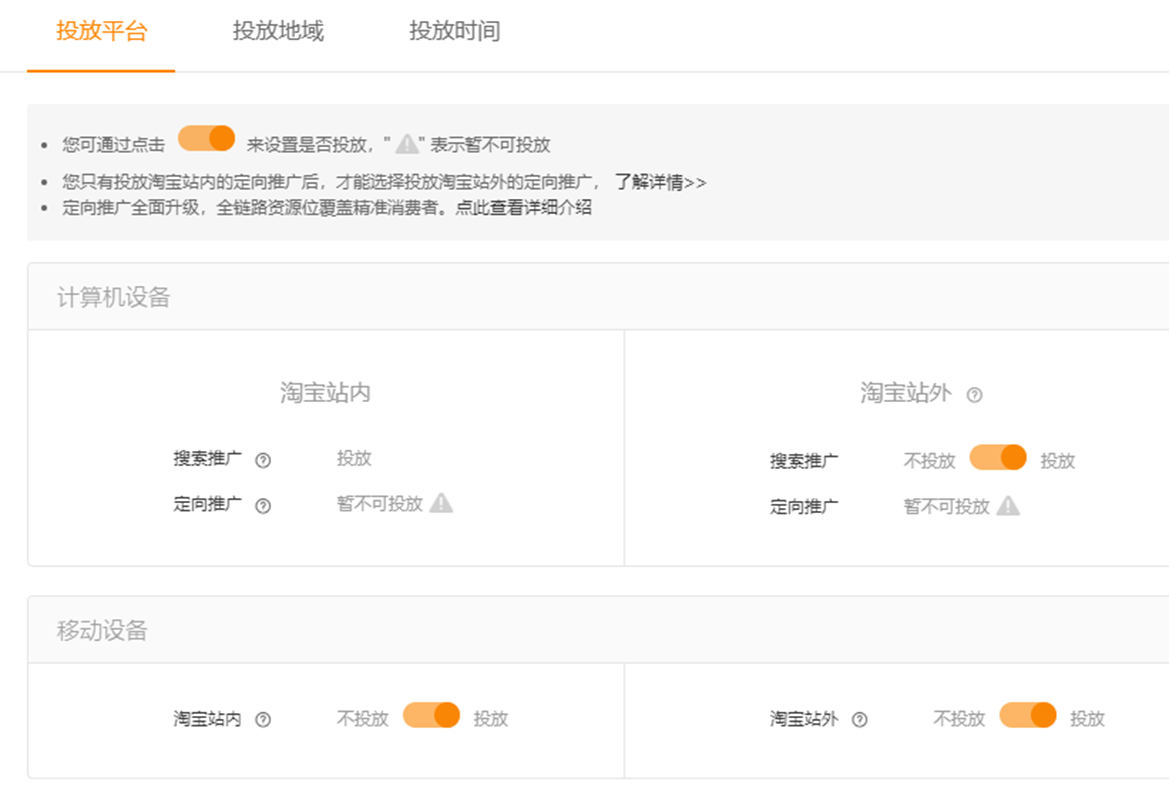Select the 投放平台 tab

(101, 32)
